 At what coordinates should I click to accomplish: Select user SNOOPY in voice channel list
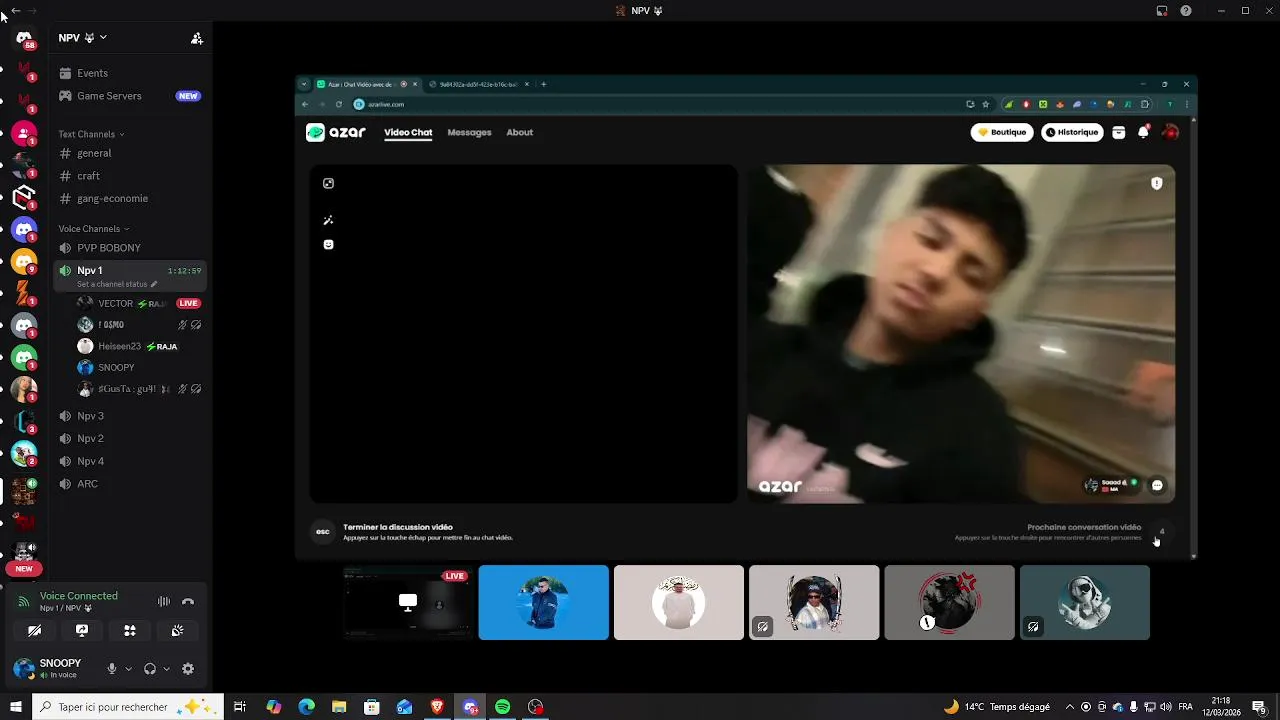coord(140,367)
